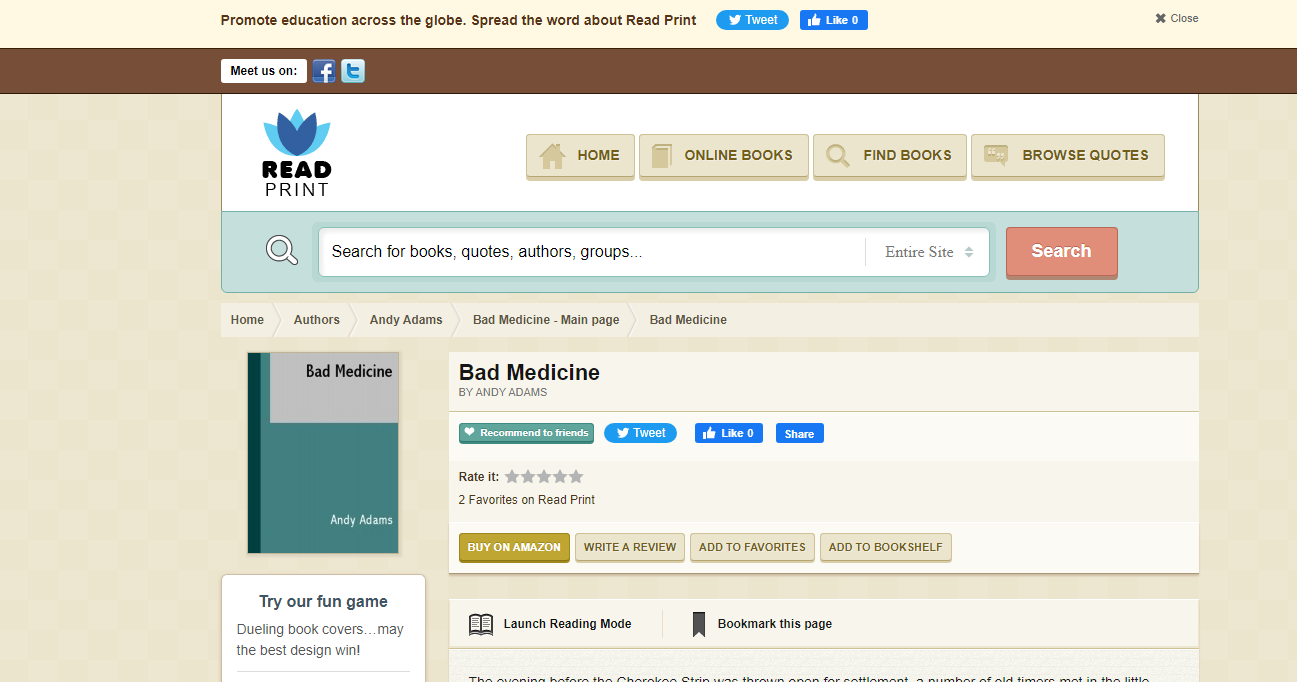Tweet from the top promotion banner
Screen dimensions: 1297x682
[752, 20]
